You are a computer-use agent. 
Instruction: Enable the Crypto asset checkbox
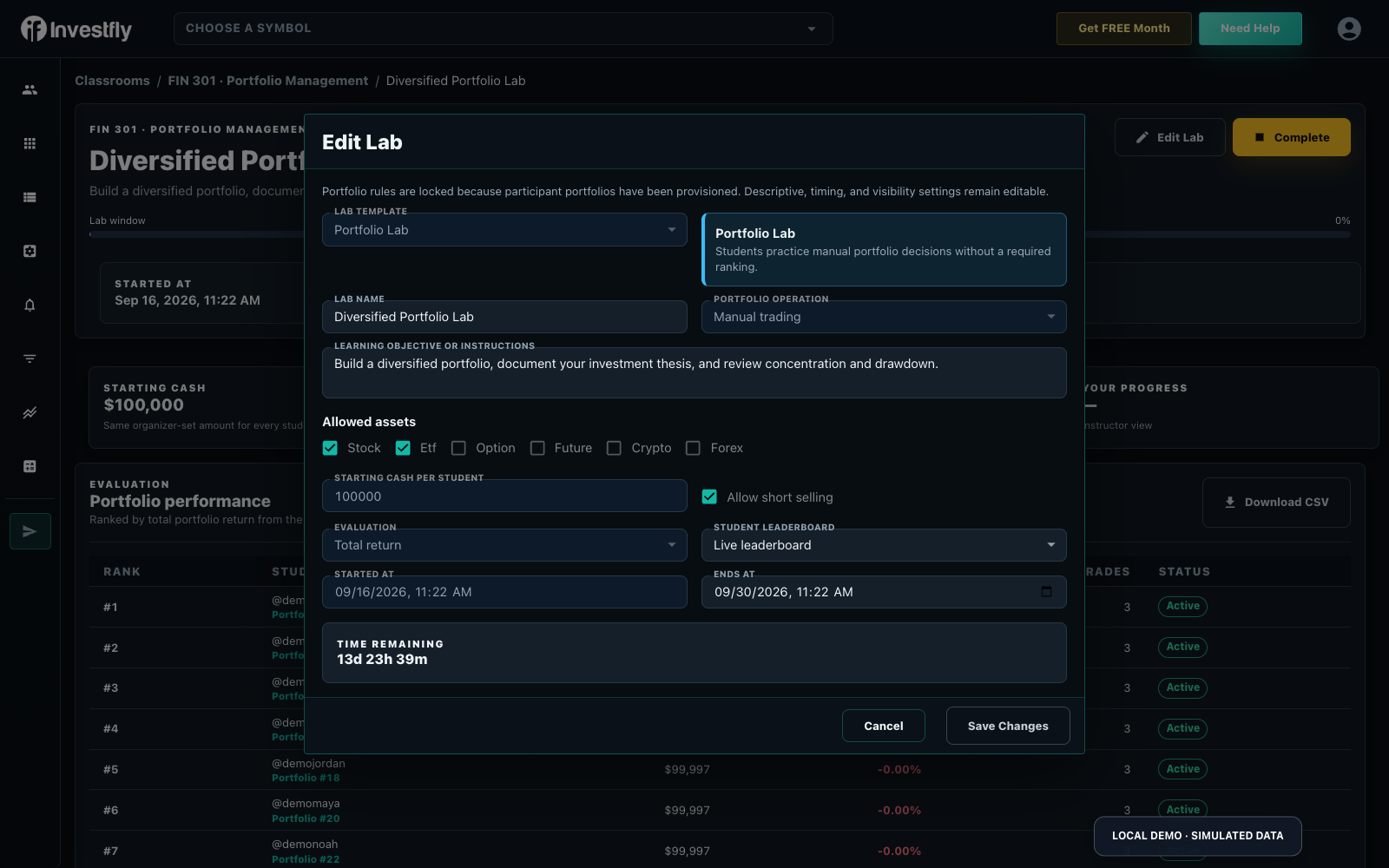614,448
